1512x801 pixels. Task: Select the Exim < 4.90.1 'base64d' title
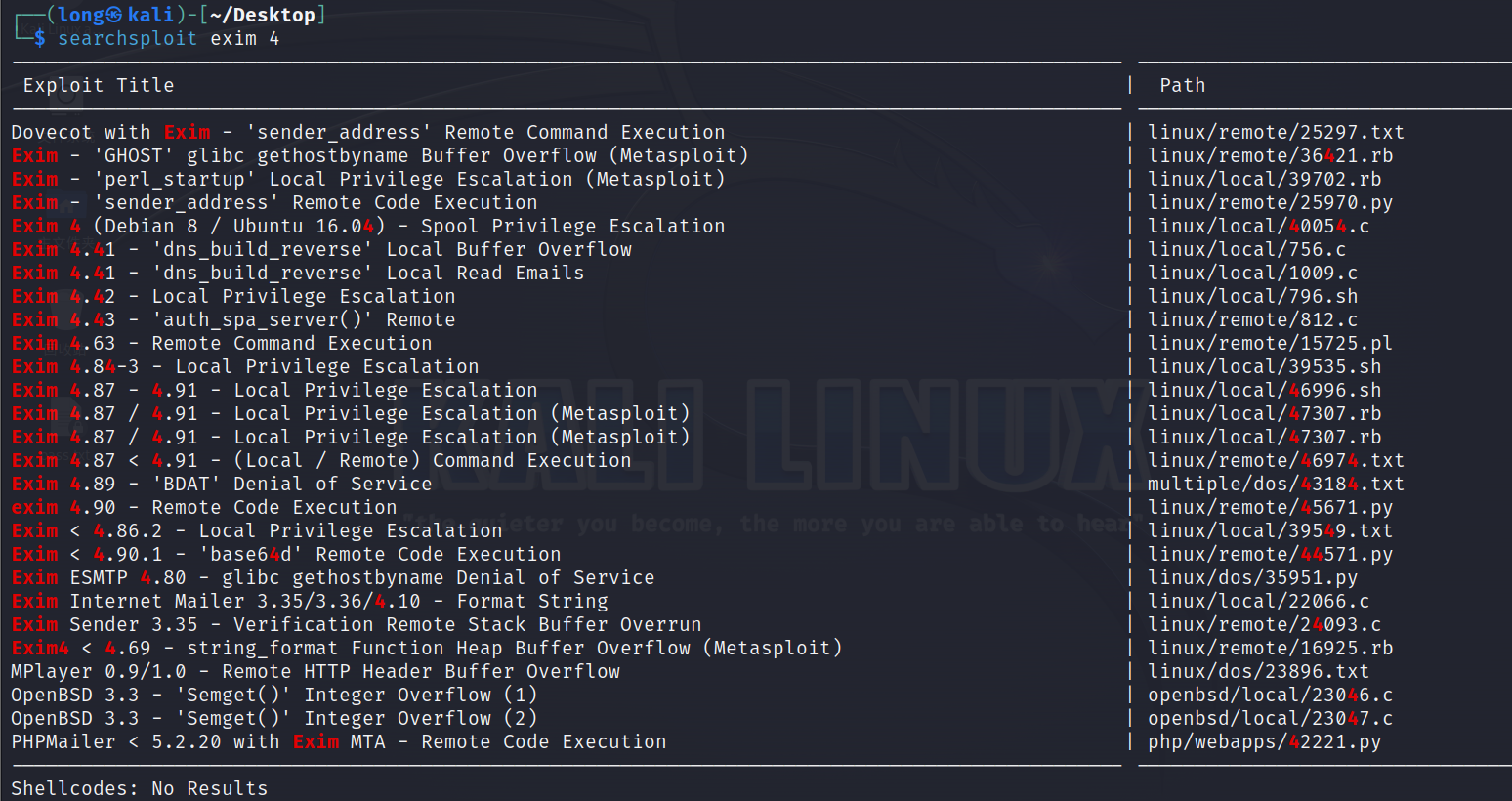point(286,554)
